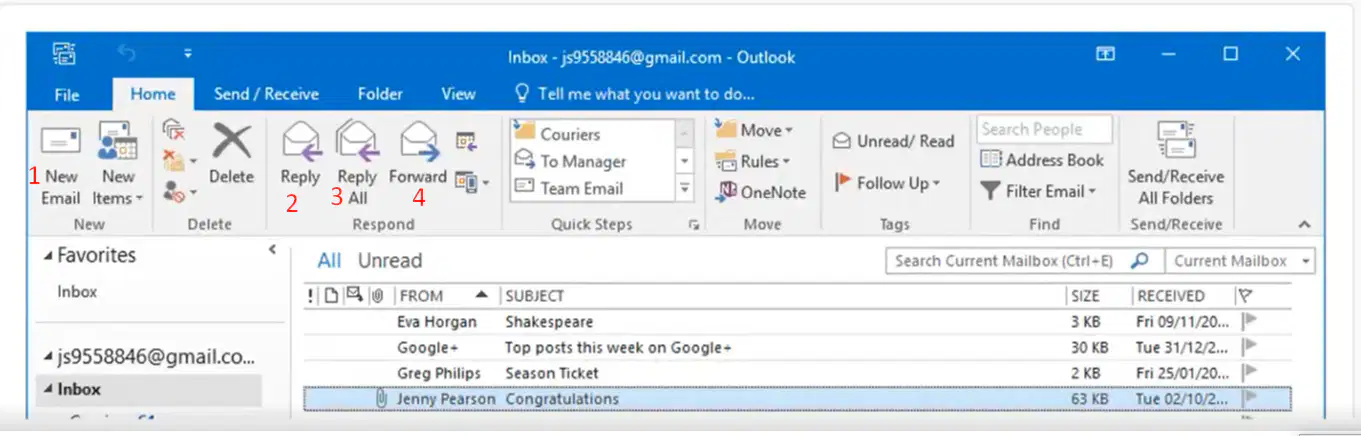Switch to the Folder tab
Image resolution: width=1361 pixels, height=436 pixels.
[x=380, y=94]
